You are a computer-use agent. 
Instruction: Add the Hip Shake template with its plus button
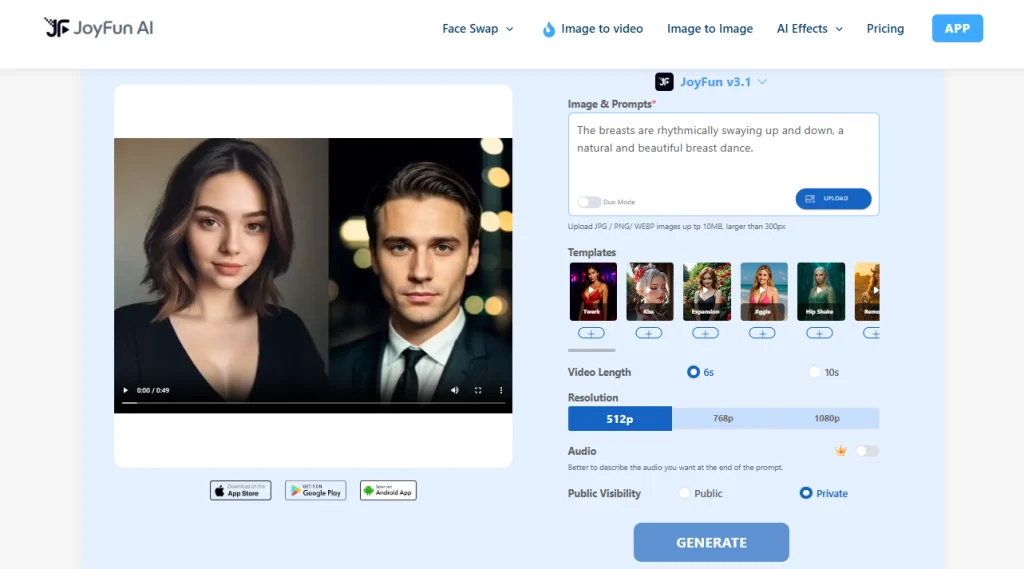coord(820,333)
